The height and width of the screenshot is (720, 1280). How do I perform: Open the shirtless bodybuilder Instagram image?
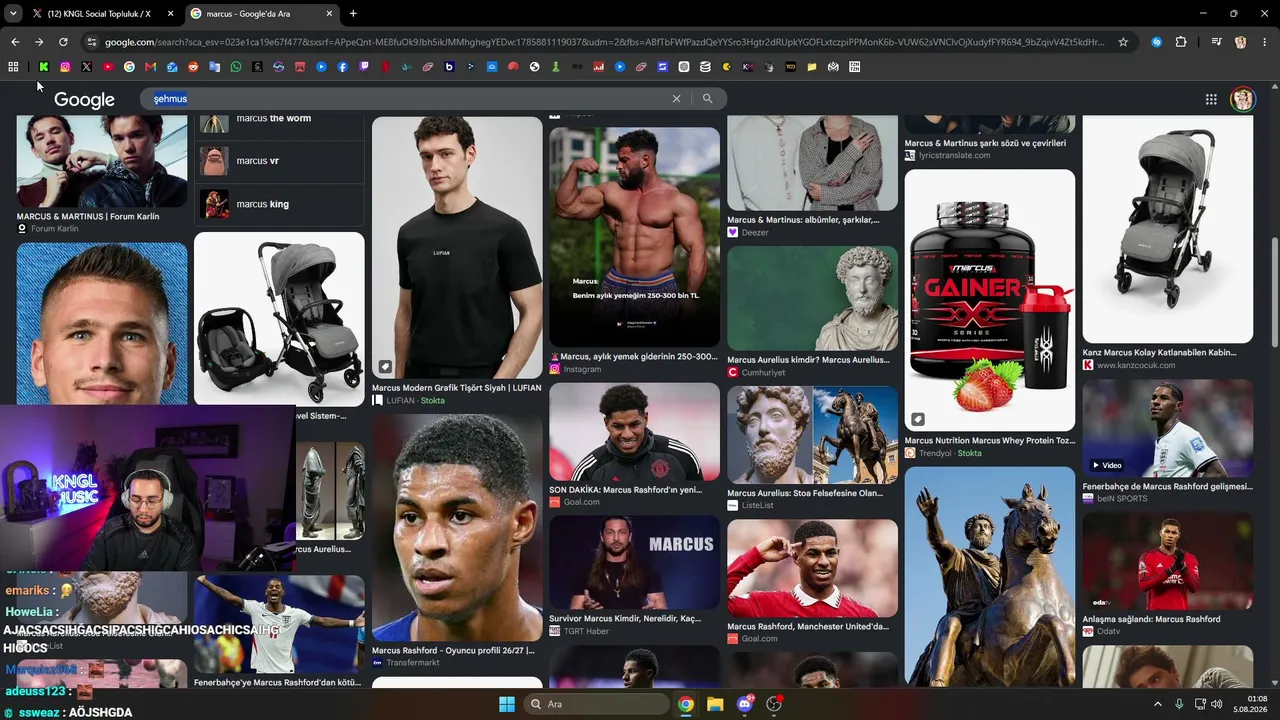(634, 237)
